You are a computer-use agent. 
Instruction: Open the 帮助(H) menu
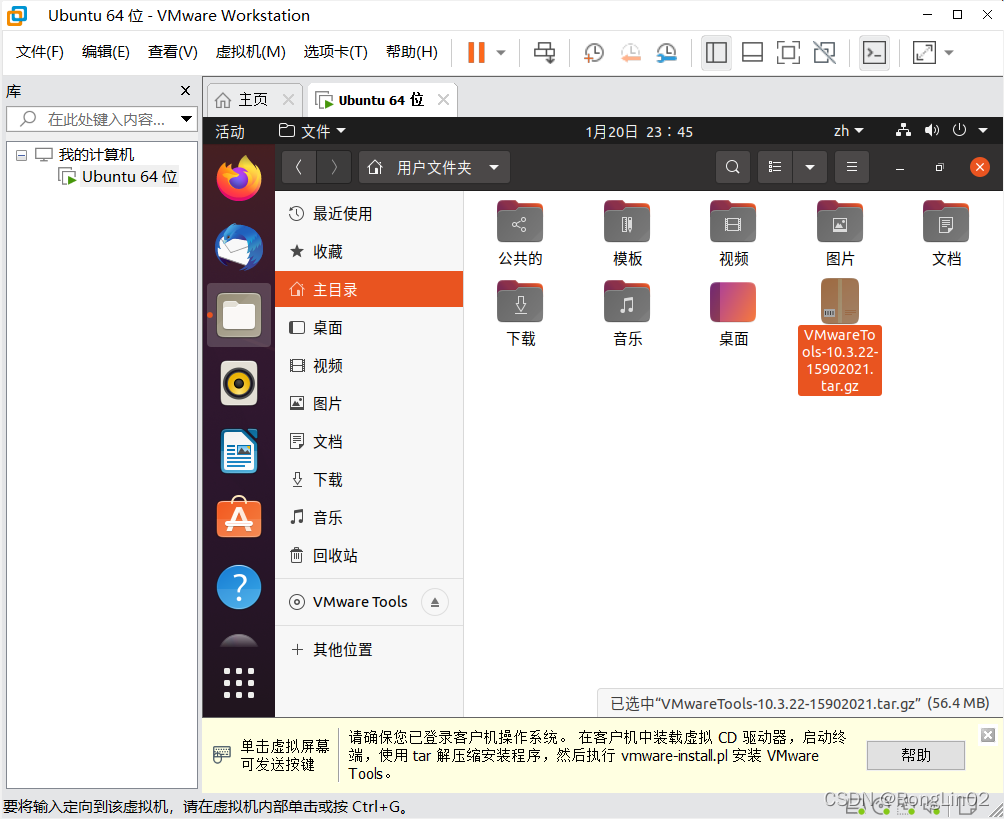pyautogui.click(x=412, y=52)
